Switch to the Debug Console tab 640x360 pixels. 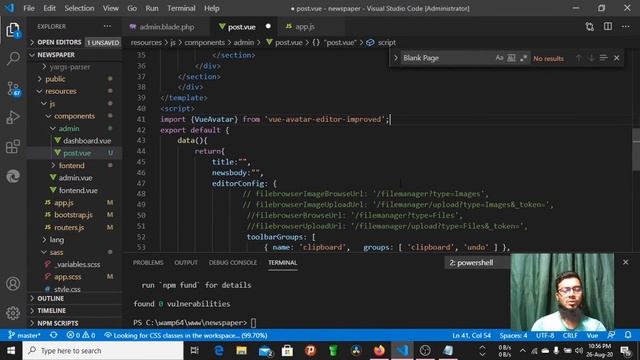tap(233, 262)
